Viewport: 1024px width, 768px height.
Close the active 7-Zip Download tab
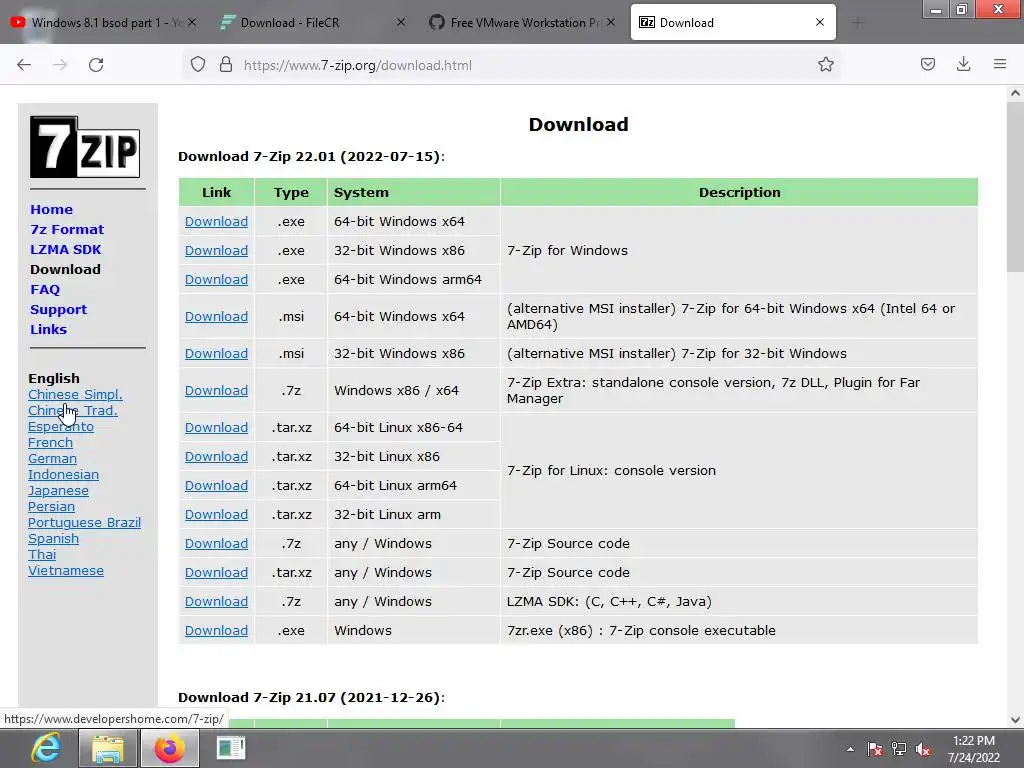click(x=820, y=22)
